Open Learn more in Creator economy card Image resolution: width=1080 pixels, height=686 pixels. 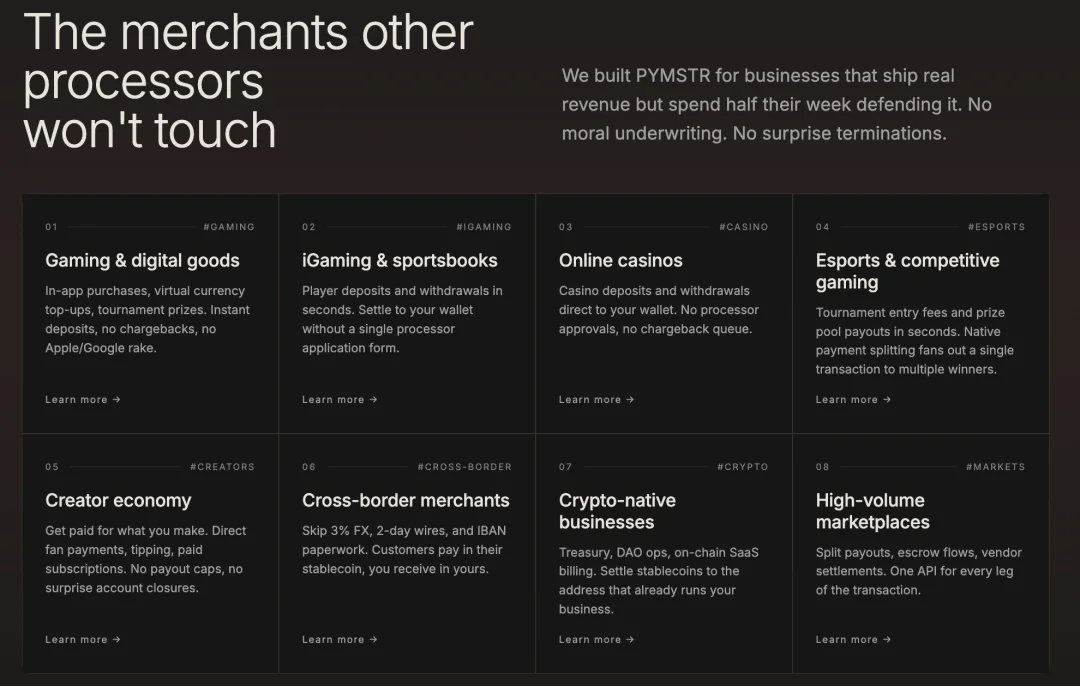pos(83,639)
